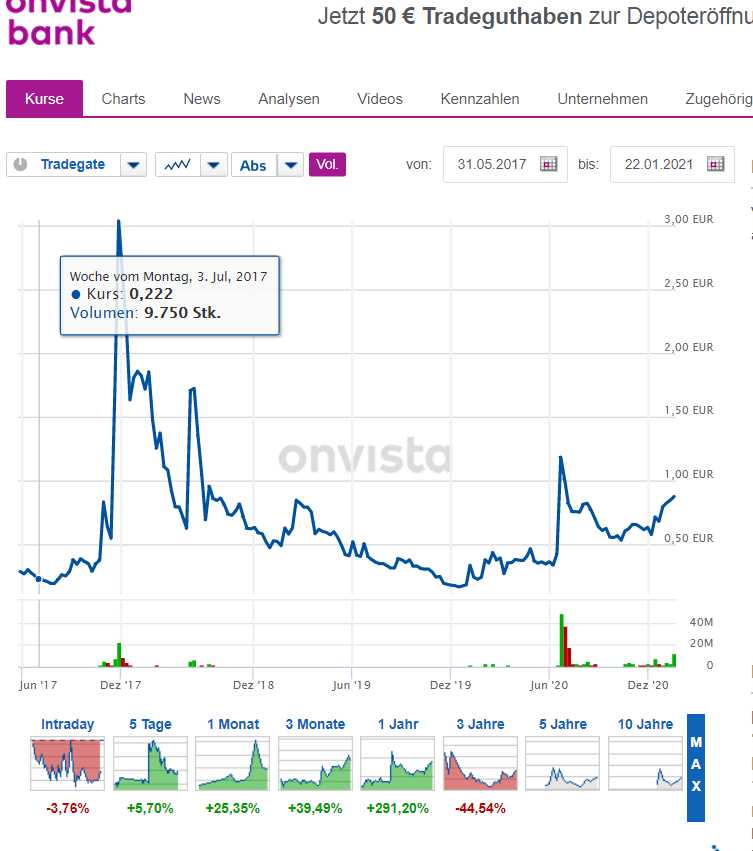The image size is (753, 851).
Task: Expand the Abs dropdown arrow
Action: click(x=290, y=165)
